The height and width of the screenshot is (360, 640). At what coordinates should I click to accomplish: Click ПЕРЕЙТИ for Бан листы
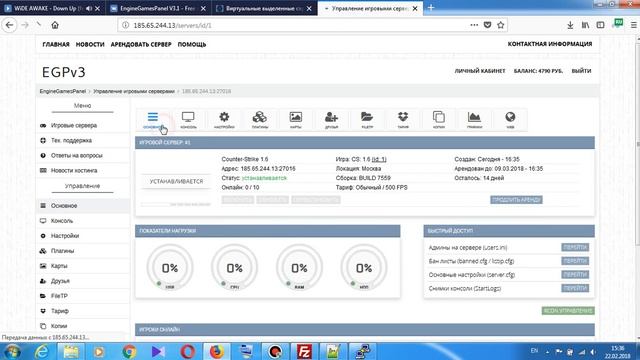(x=575, y=261)
